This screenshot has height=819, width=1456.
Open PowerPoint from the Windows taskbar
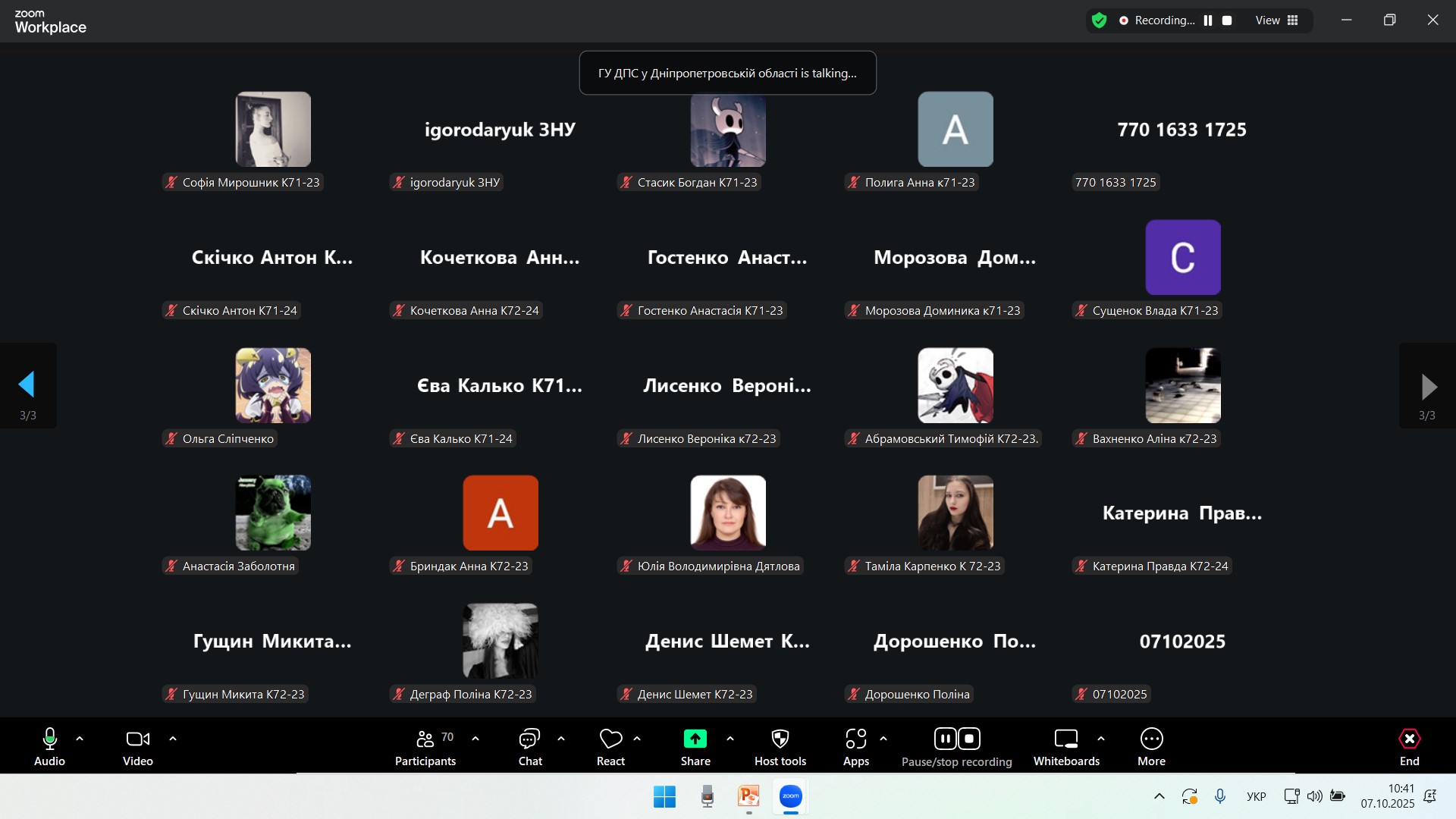click(x=748, y=797)
